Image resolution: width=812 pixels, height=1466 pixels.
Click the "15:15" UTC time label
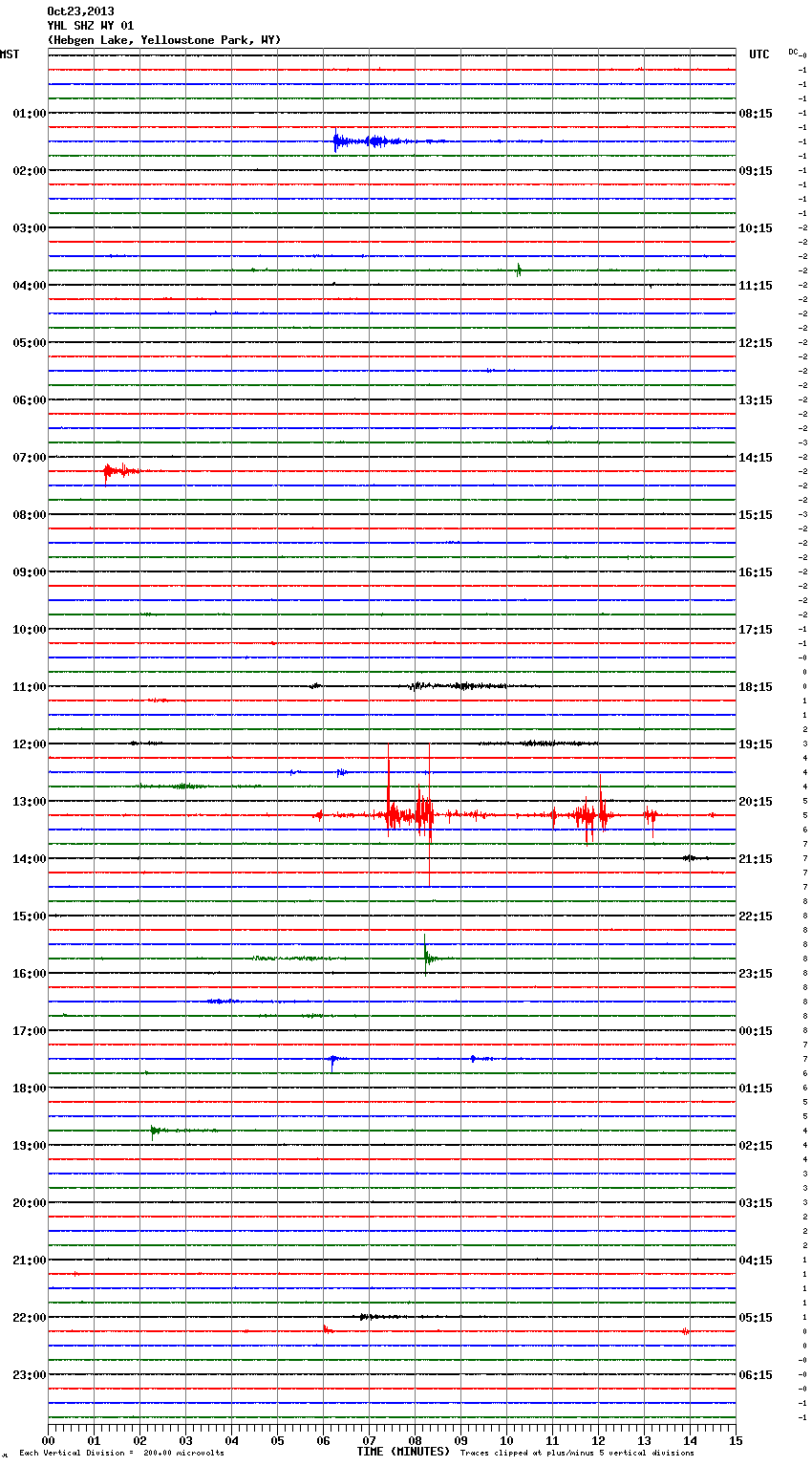[x=756, y=515]
